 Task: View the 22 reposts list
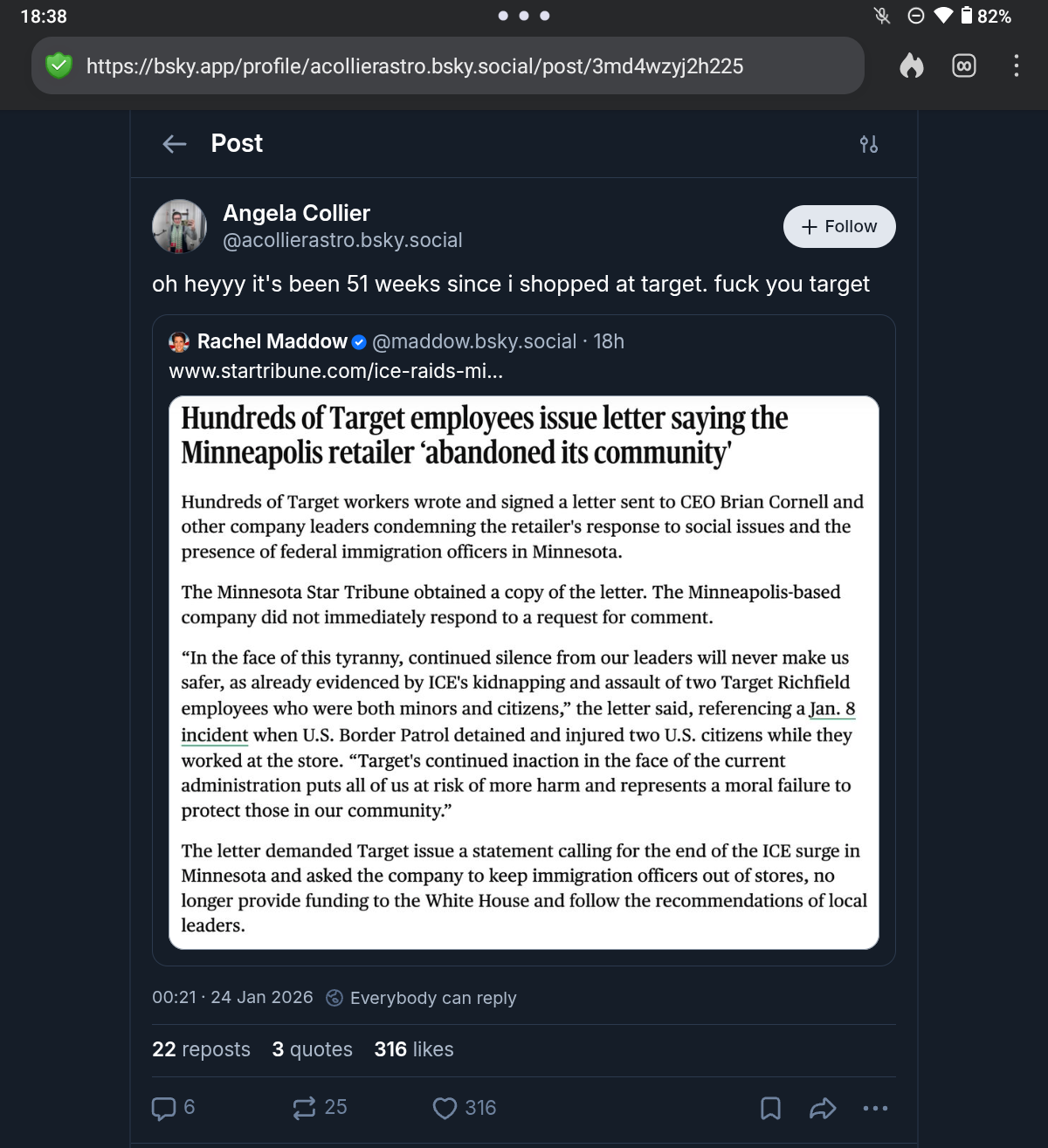click(201, 1049)
